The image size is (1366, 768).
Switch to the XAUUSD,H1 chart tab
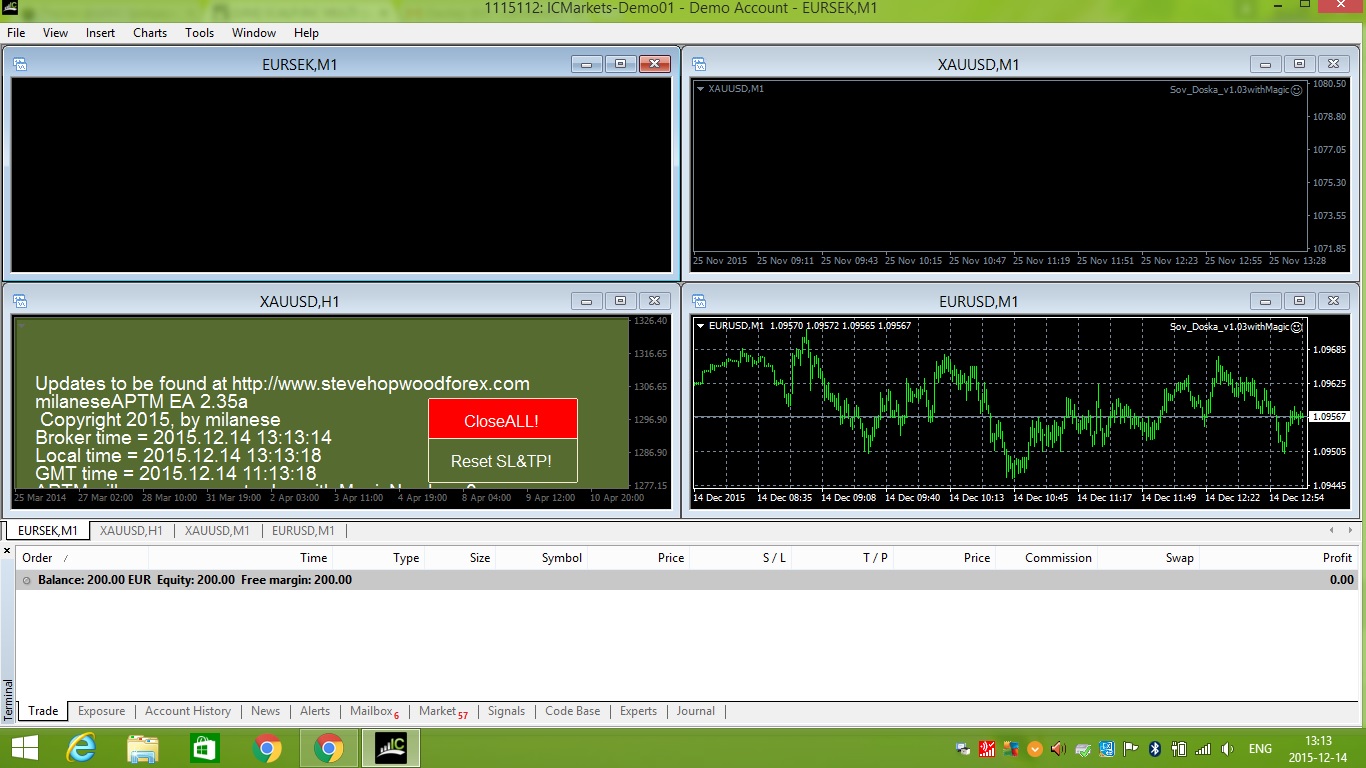pyautogui.click(x=131, y=531)
